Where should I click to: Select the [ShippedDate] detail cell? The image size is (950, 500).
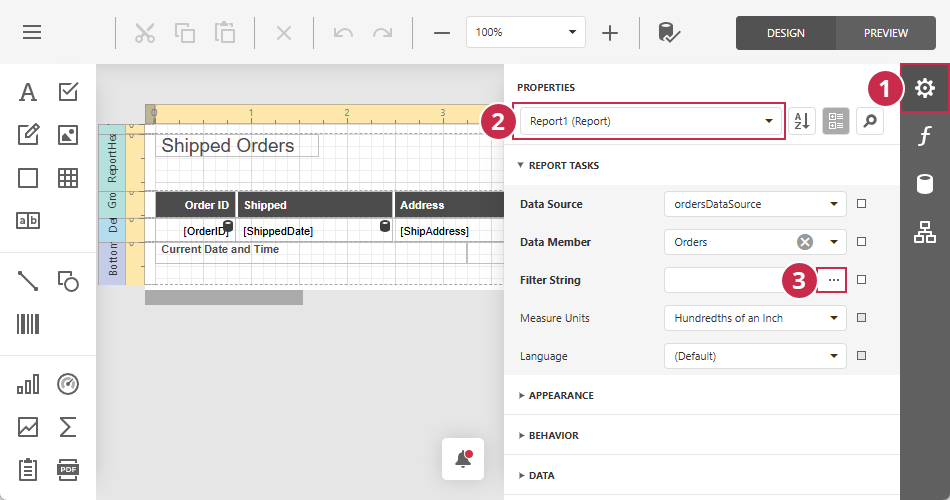click(x=315, y=231)
